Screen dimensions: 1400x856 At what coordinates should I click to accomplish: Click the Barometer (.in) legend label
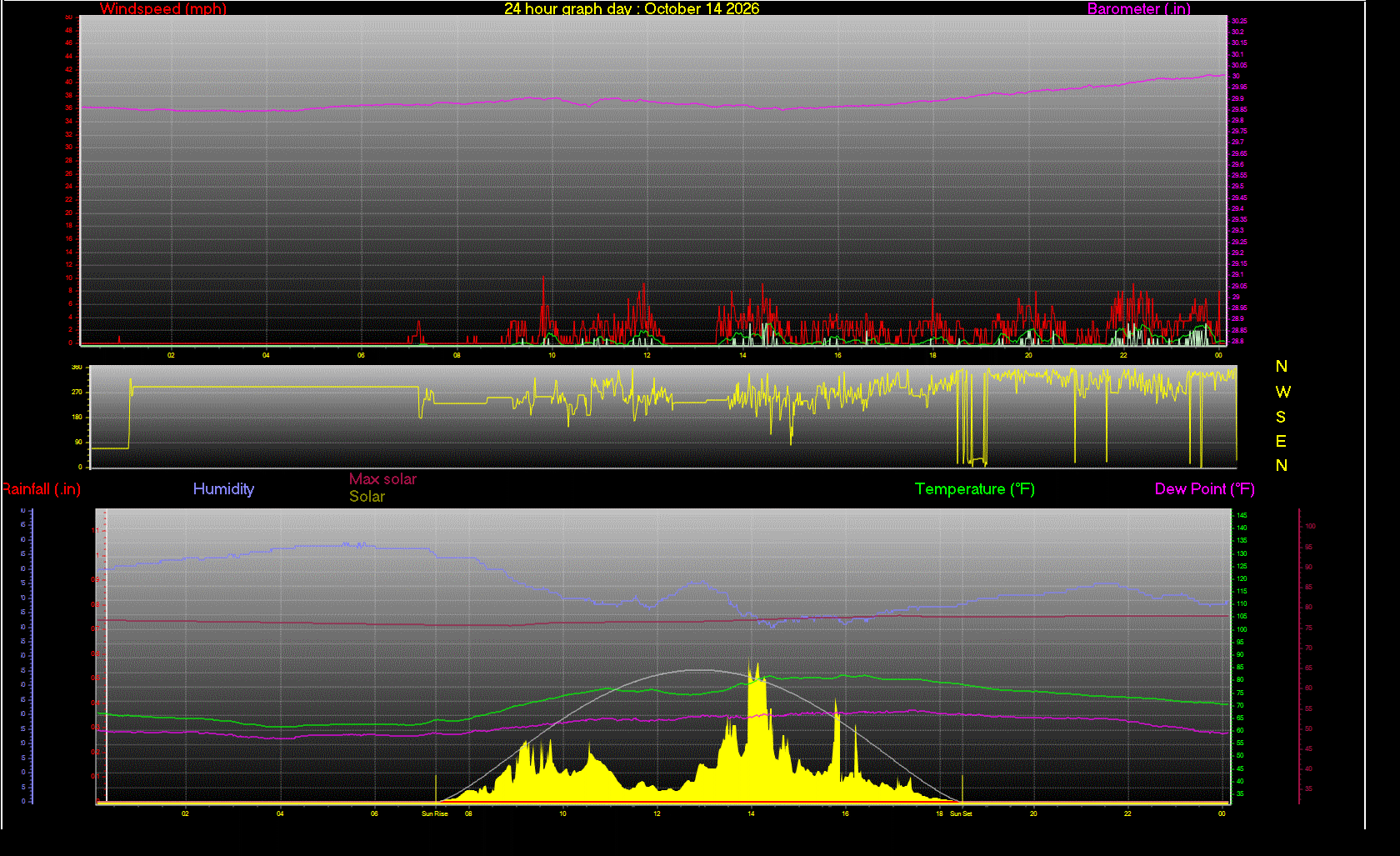coord(1139,9)
